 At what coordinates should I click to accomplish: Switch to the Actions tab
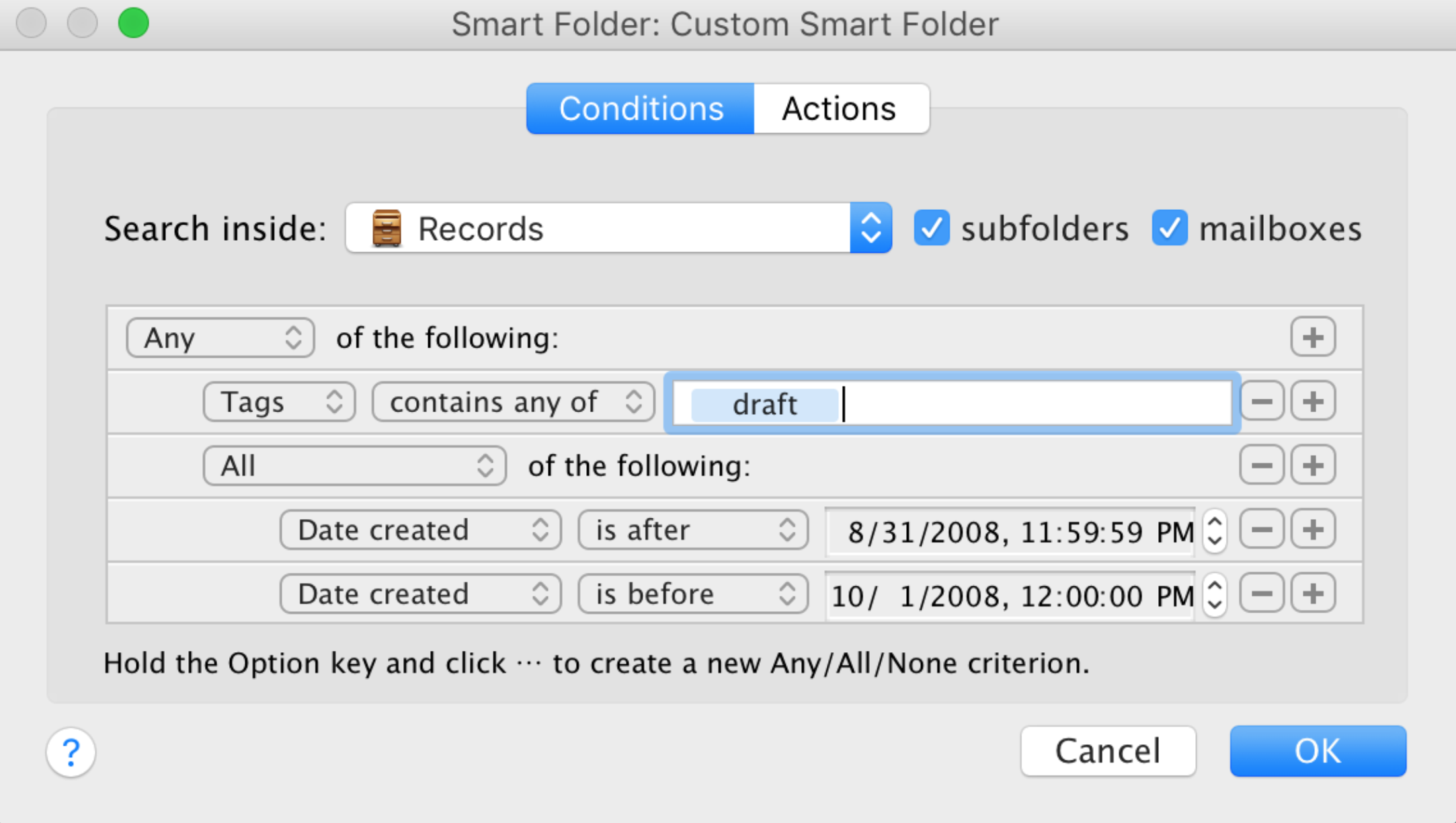click(x=841, y=109)
